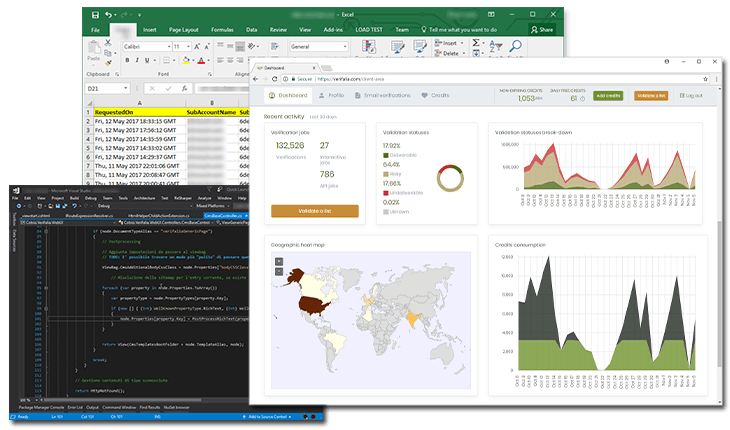Reload the page in Chrome
This screenshot has width=730, height=430.
point(275,79)
